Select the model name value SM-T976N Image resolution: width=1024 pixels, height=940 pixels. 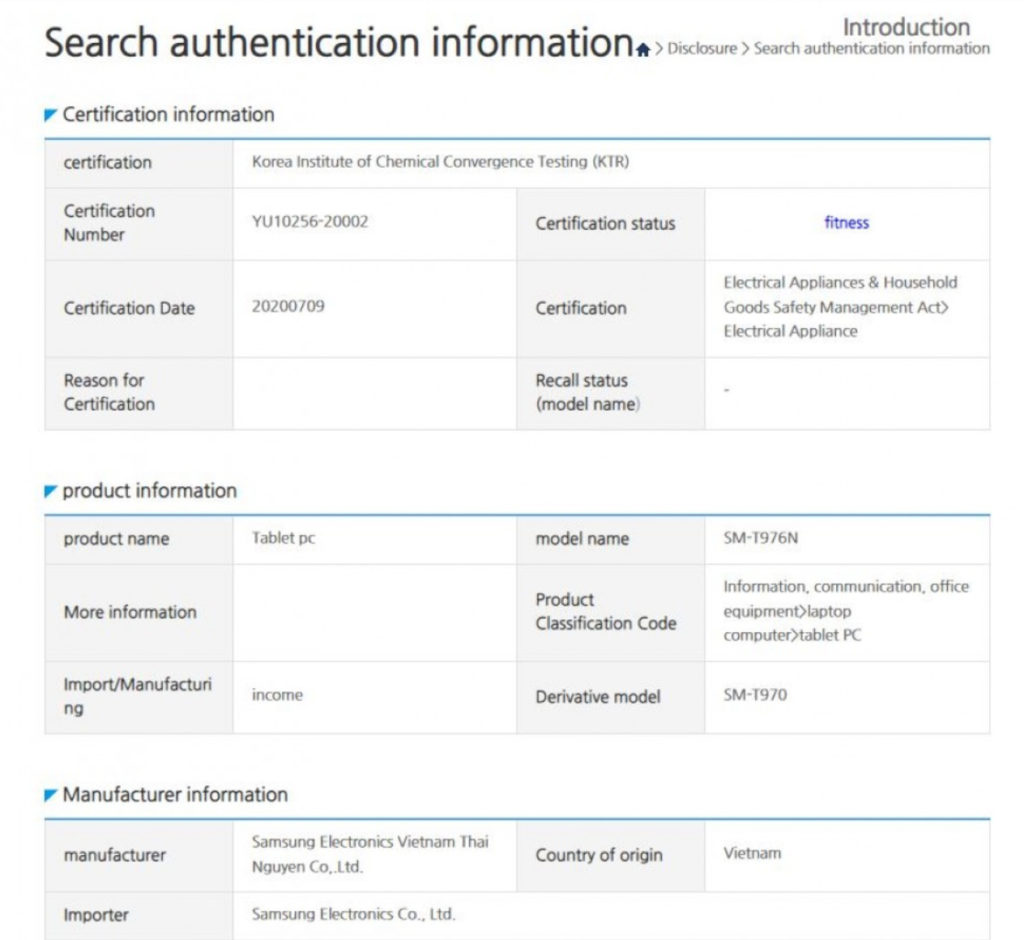(761, 538)
